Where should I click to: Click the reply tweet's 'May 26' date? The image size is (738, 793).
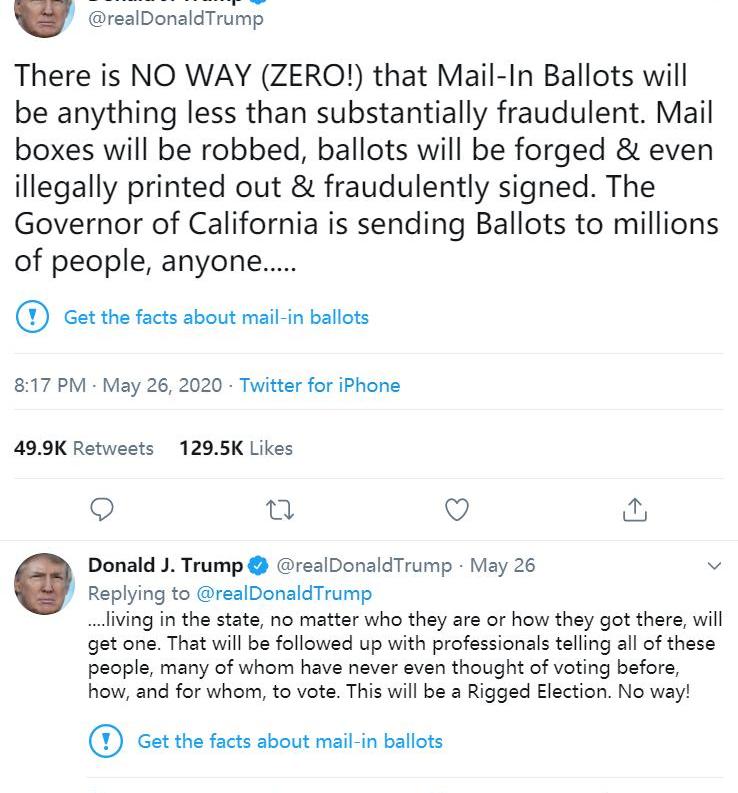pos(502,565)
